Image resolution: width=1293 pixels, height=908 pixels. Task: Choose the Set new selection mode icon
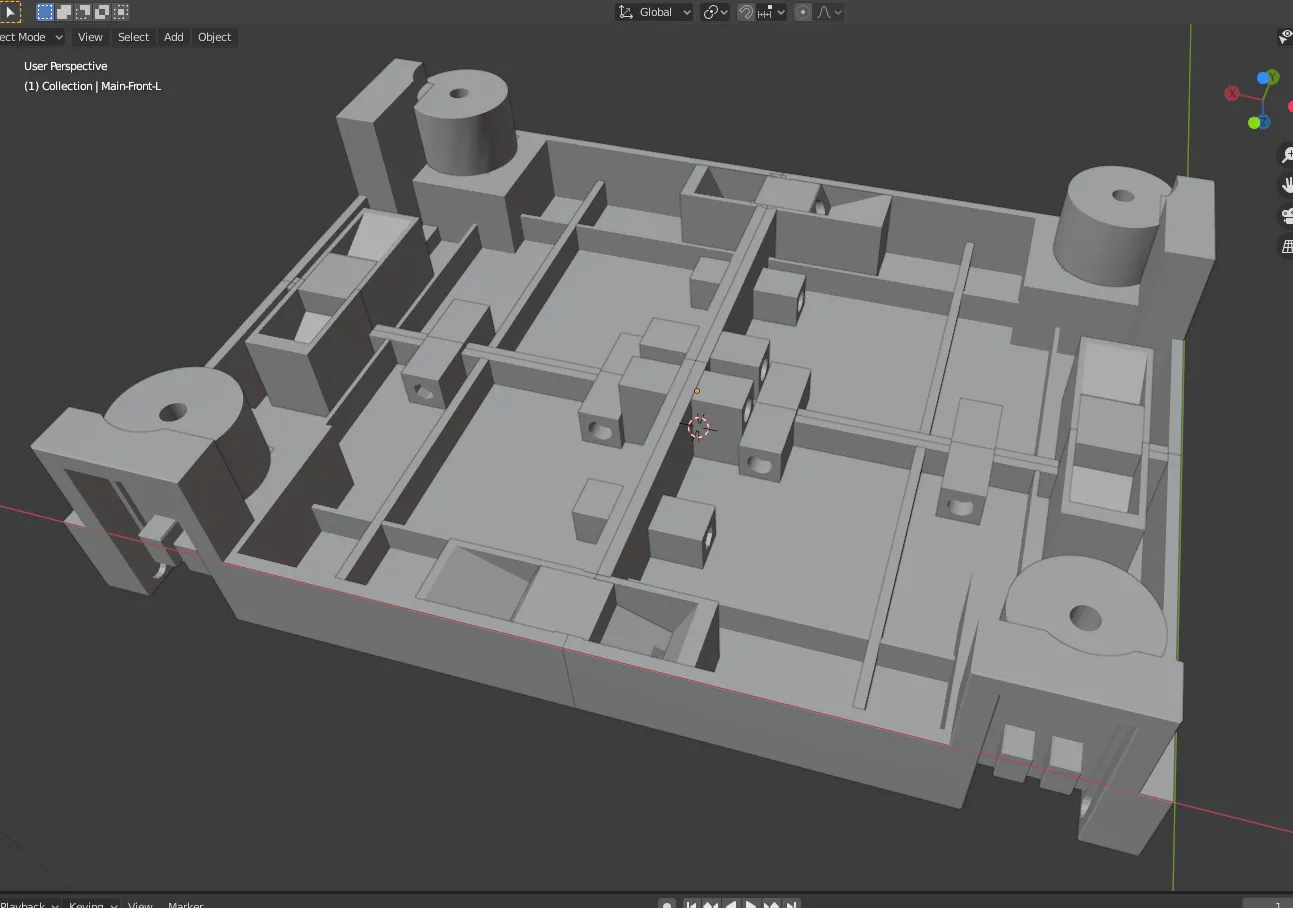(45, 12)
